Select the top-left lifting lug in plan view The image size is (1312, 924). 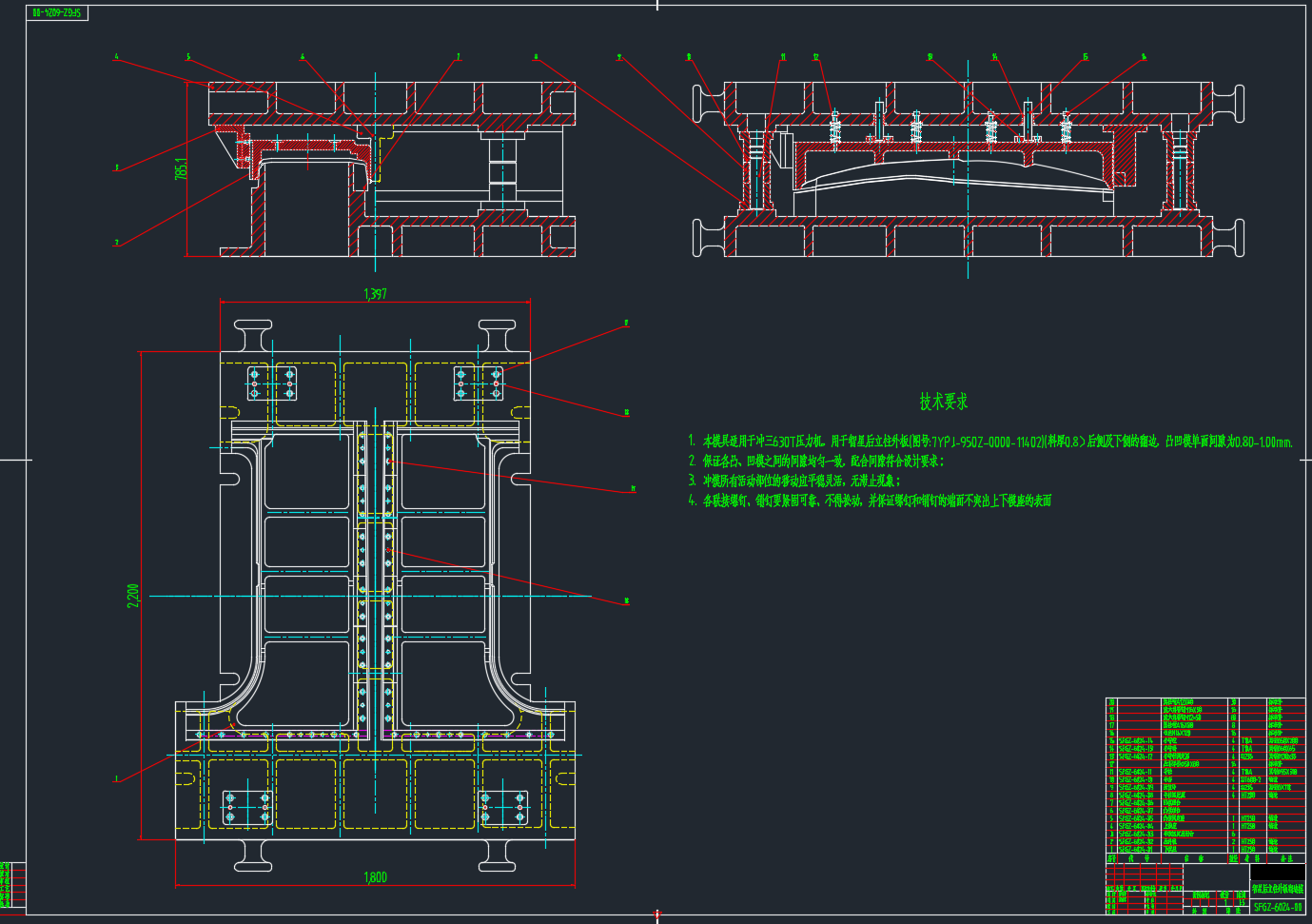(252, 336)
